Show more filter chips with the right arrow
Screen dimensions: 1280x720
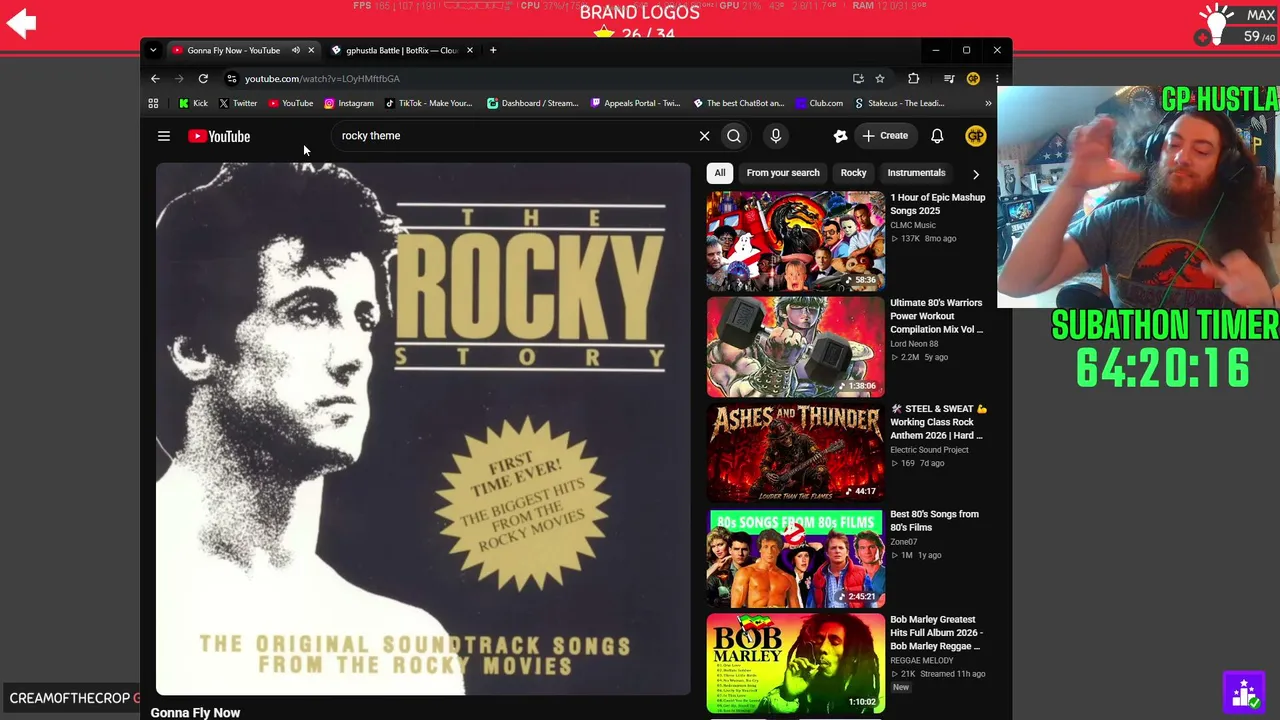[976, 174]
